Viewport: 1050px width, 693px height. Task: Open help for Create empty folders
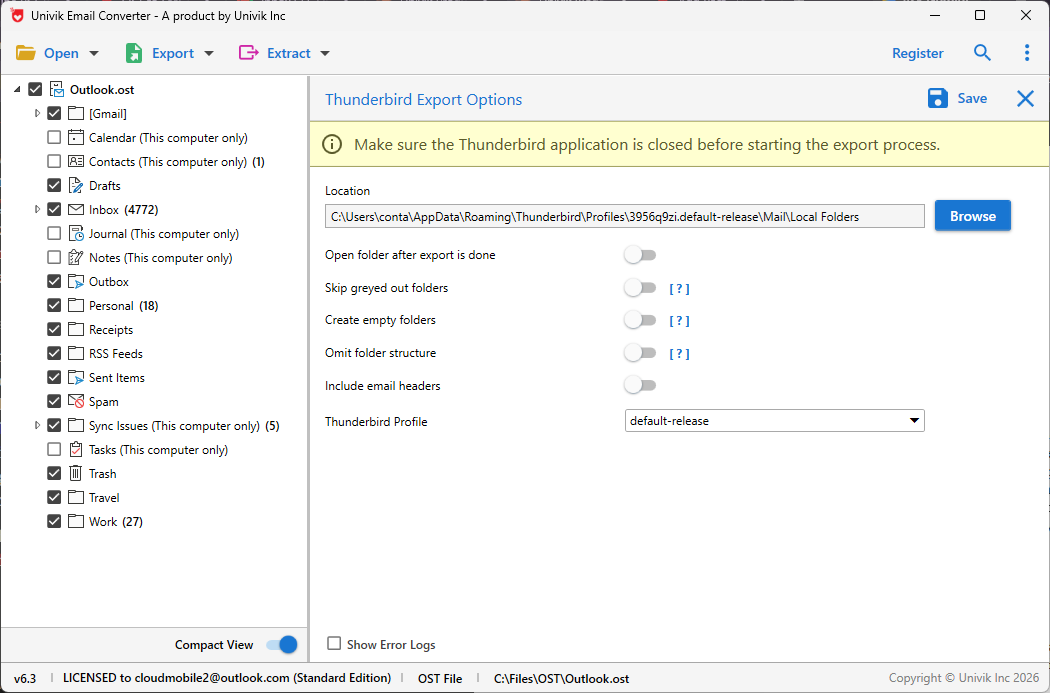[679, 321]
